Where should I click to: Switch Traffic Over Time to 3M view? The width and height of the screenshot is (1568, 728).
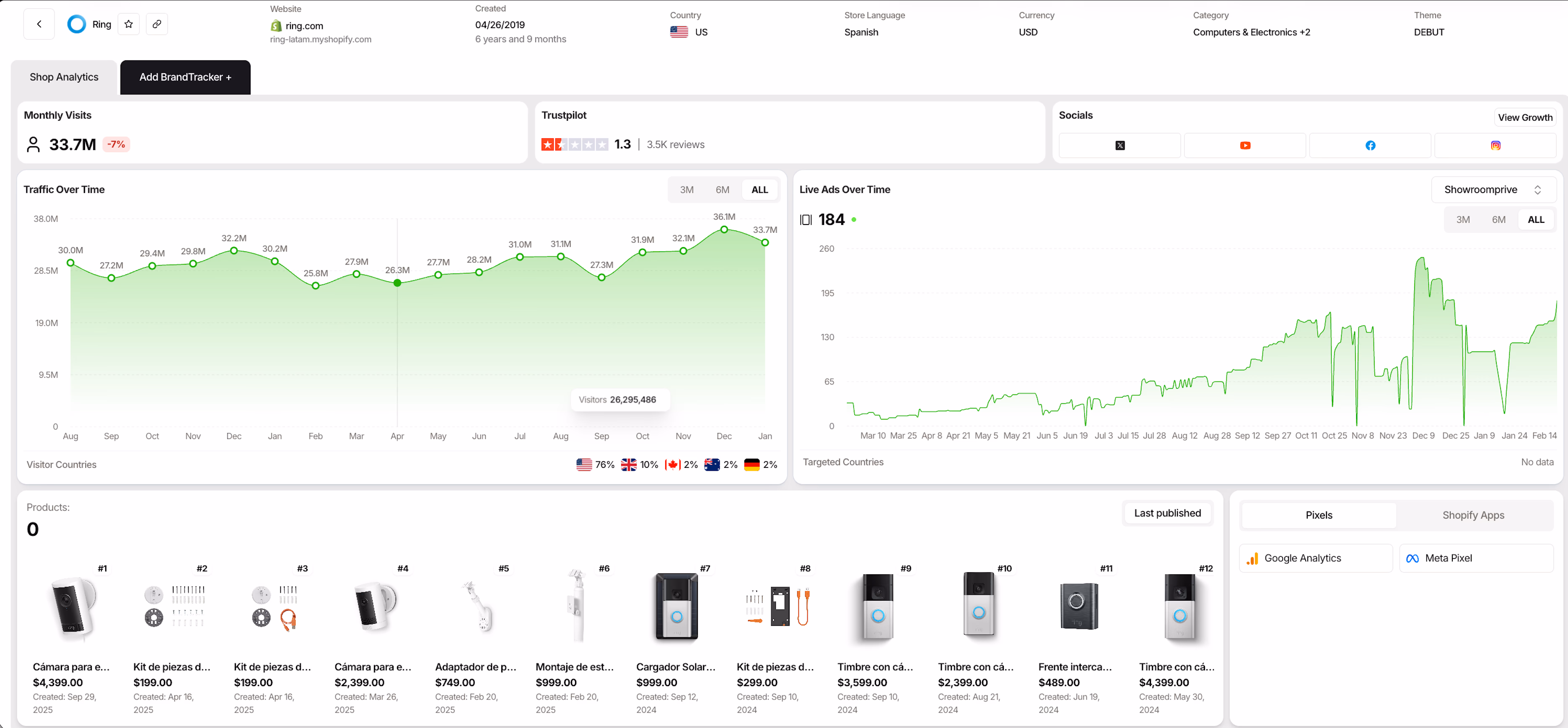pos(687,189)
